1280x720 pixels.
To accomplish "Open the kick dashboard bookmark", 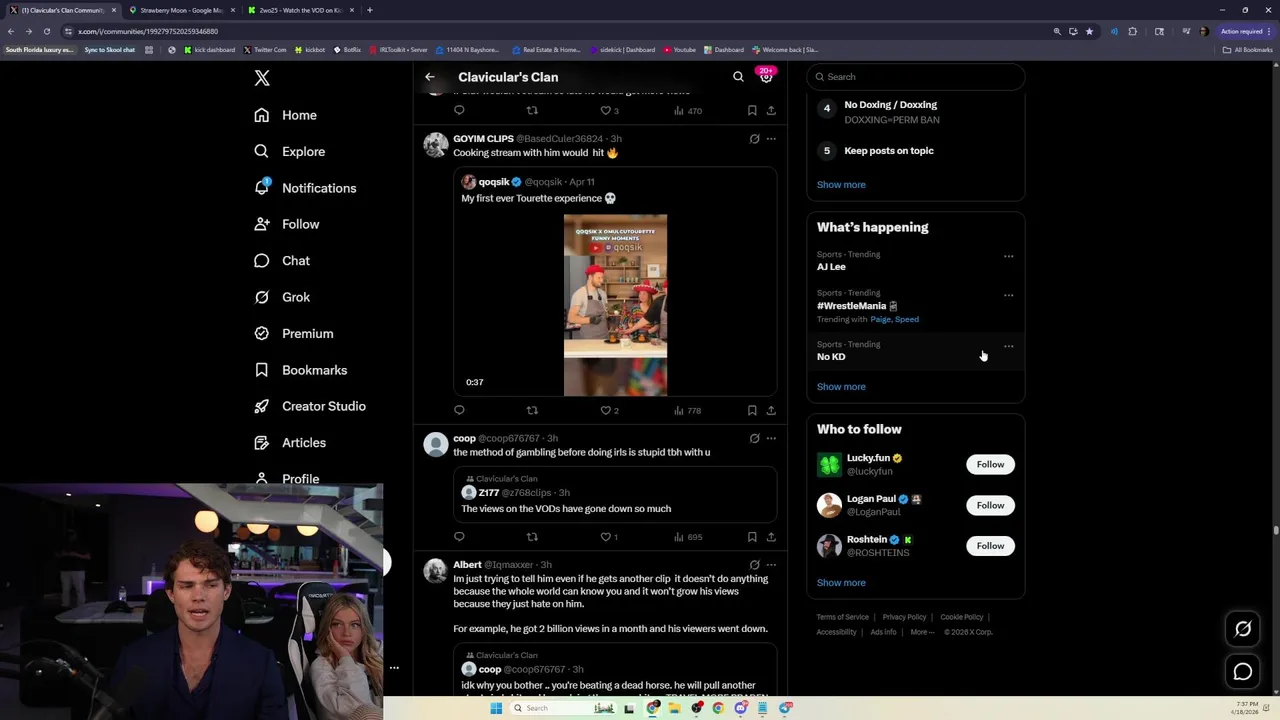I will (x=210, y=50).
